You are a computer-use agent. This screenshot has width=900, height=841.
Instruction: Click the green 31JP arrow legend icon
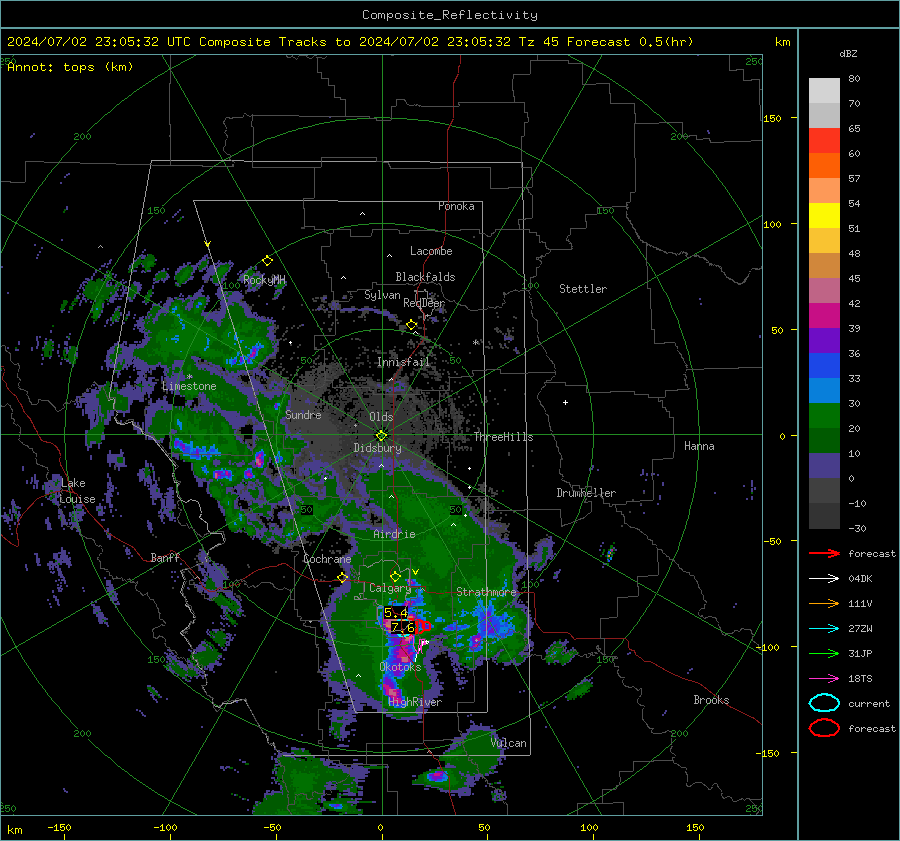[824, 653]
